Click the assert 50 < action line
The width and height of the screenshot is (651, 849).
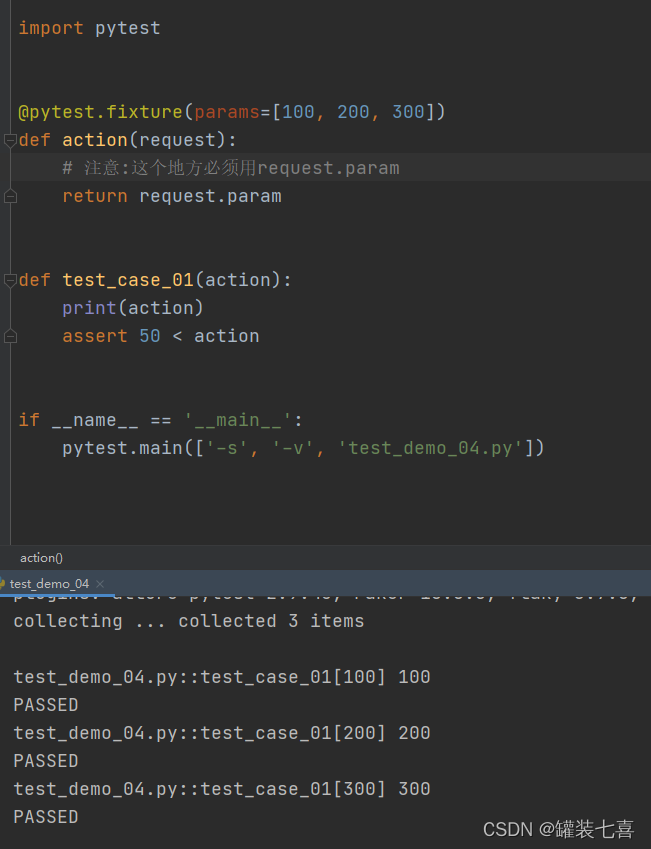160,336
